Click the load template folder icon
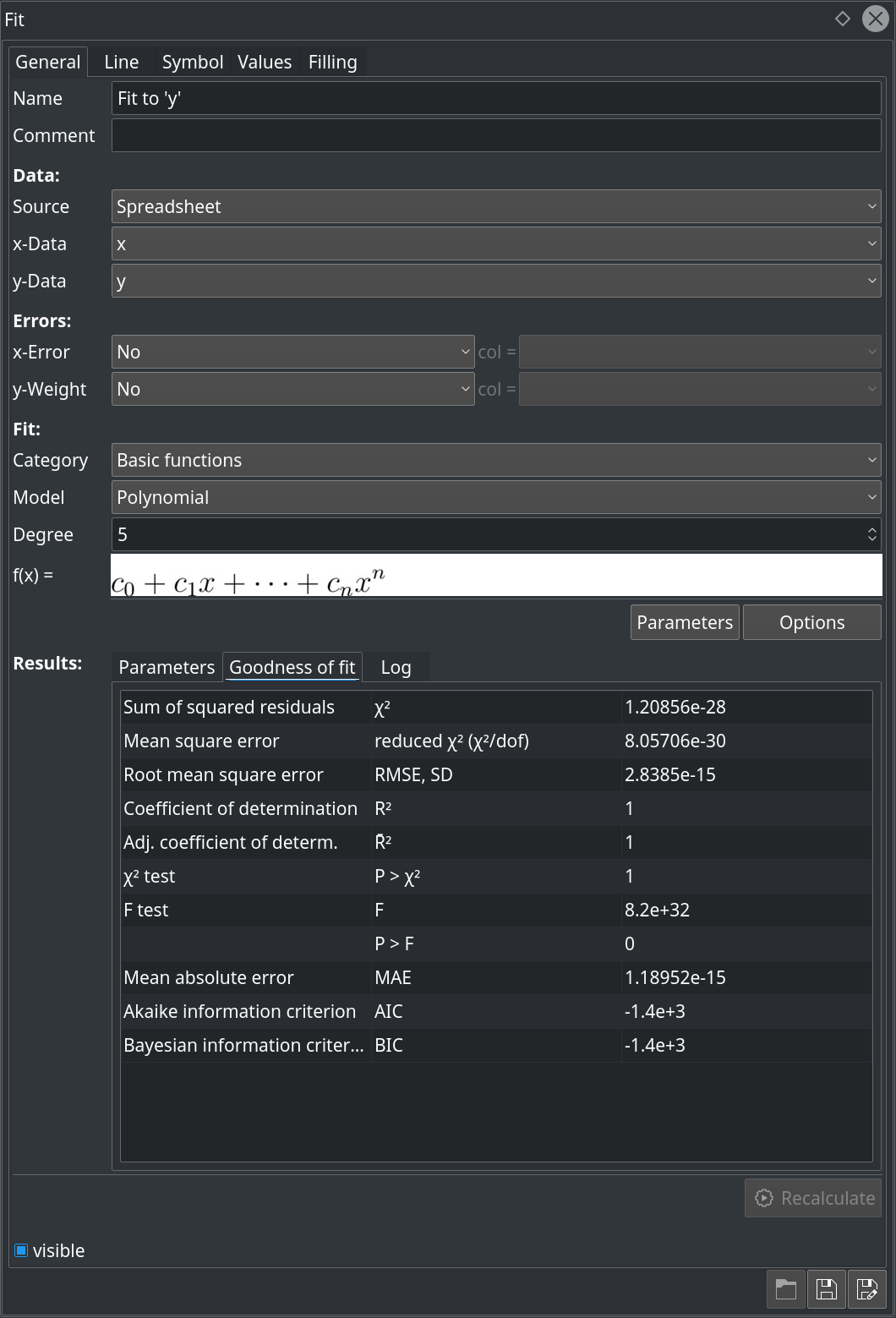This screenshot has height=1318, width=896. (x=786, y=1289)
